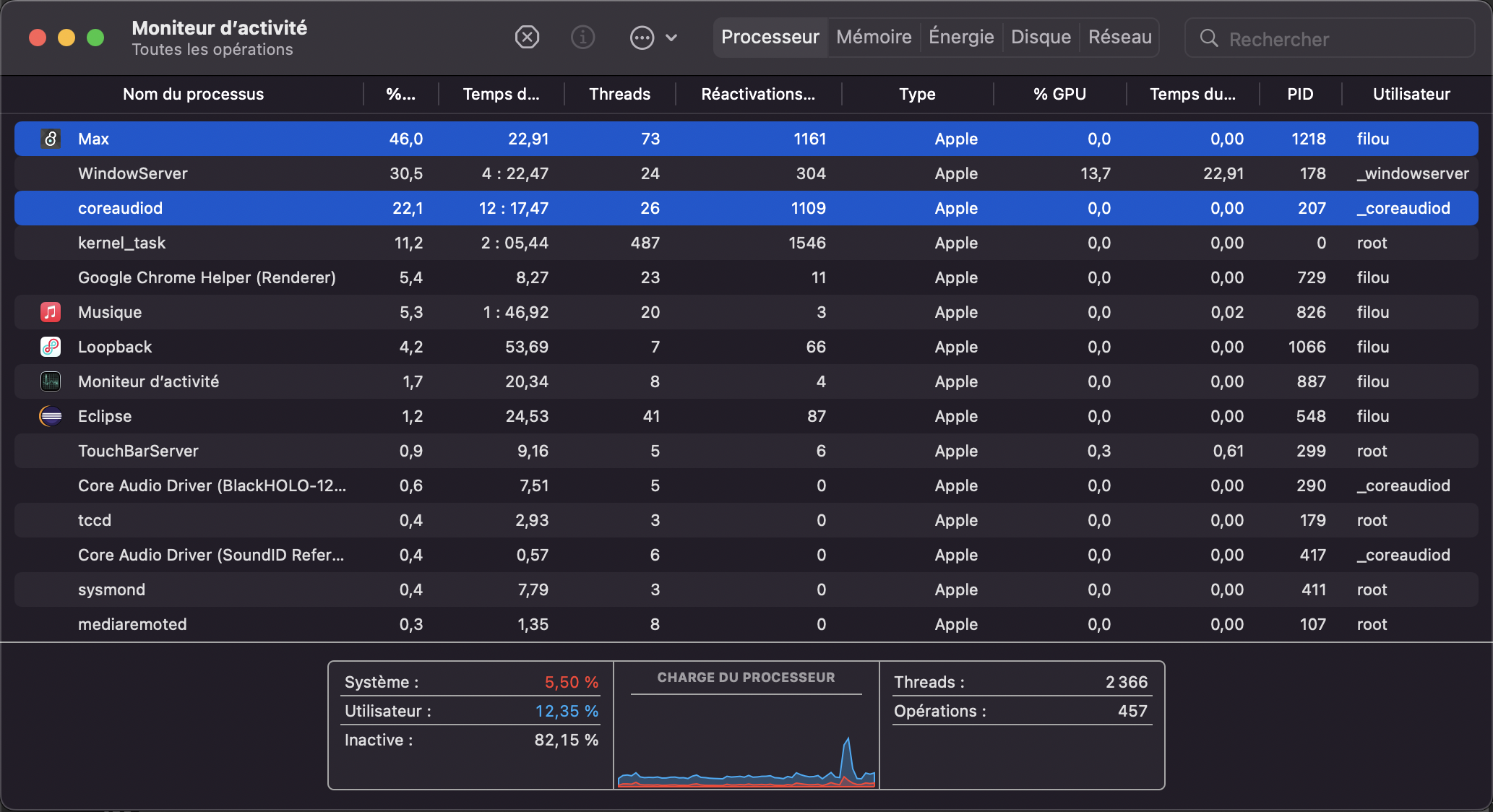The width and height of the screenshot is (1493, 812).
Task: Click the magnifying glass search icon
Action: (1209, 38)
